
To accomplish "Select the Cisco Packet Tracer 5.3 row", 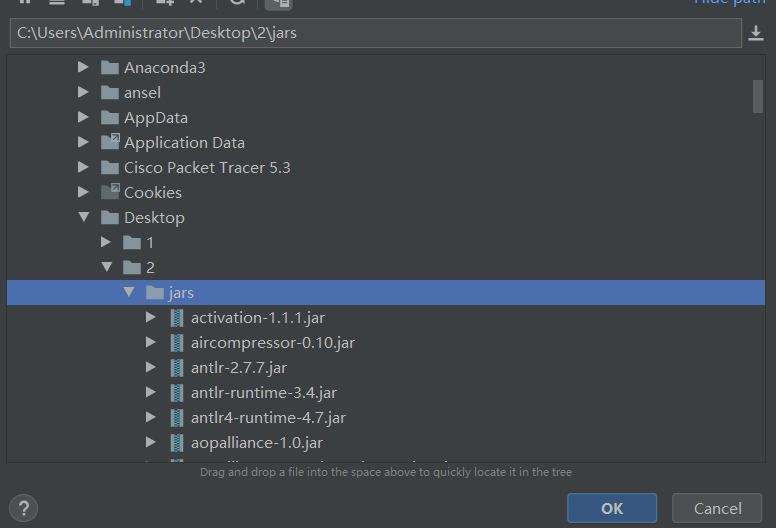I will (x=386, y=167).
